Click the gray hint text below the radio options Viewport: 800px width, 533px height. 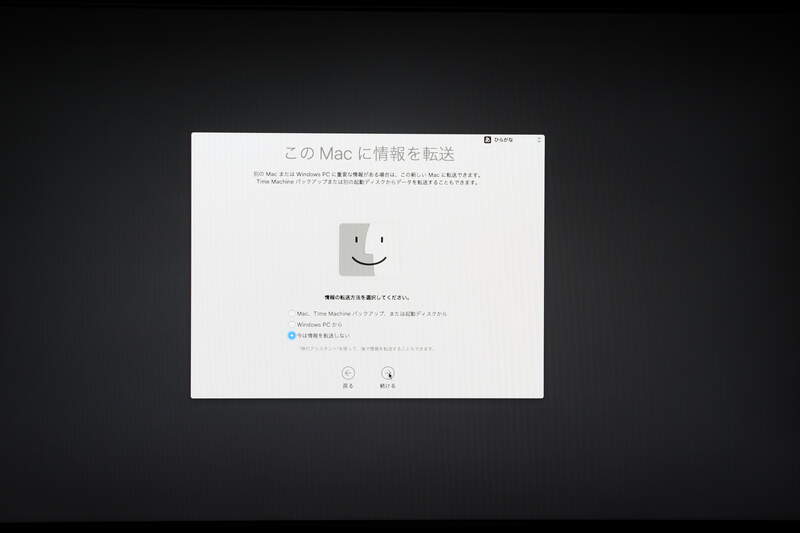[x=367, y=349]
